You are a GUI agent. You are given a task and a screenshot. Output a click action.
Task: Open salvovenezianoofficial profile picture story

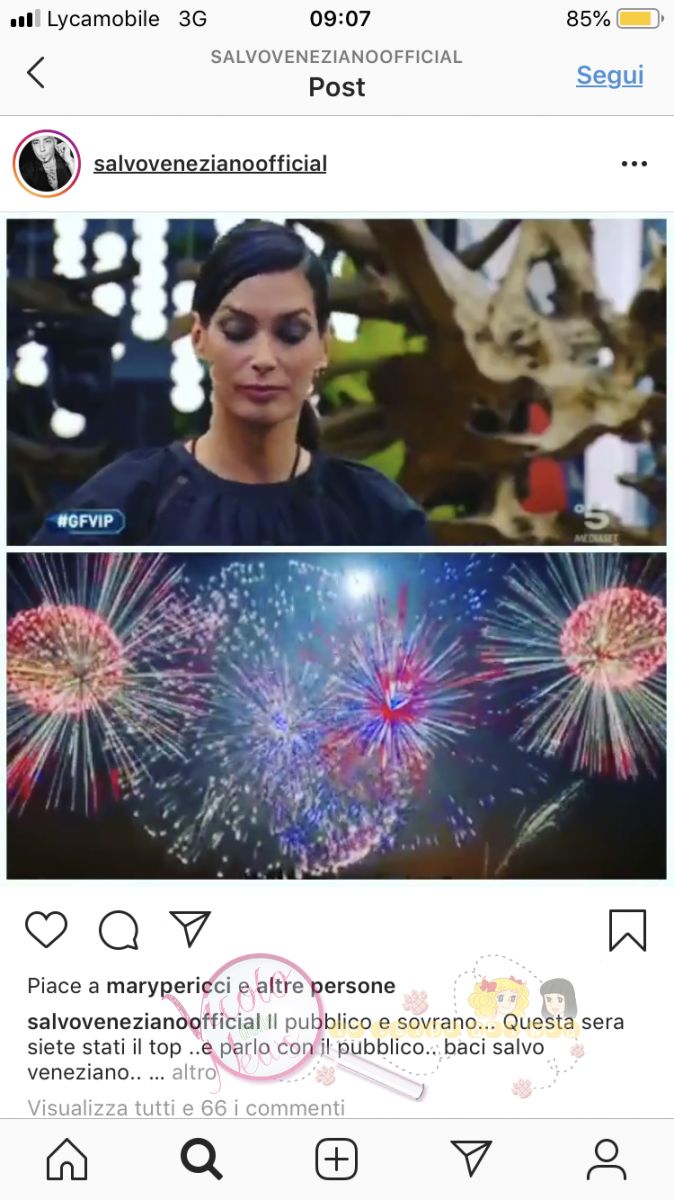[x=46, y=163]
